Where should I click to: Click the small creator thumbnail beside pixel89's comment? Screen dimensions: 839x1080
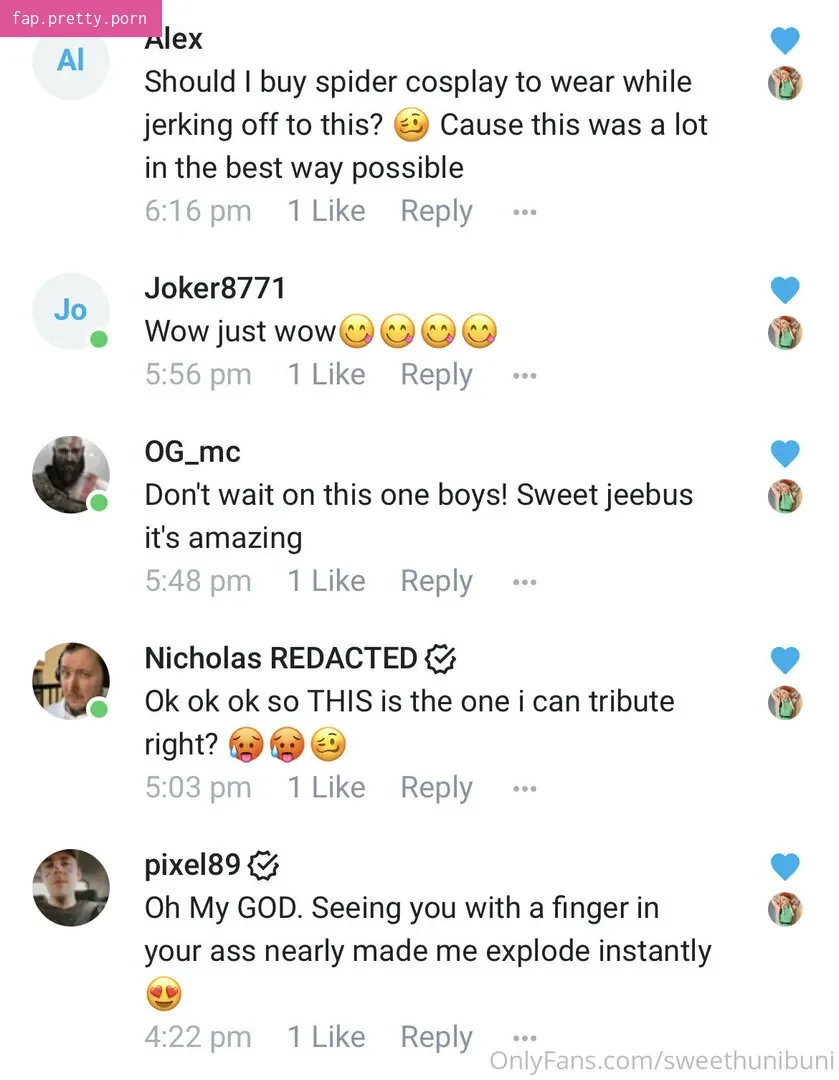(785, 909)
